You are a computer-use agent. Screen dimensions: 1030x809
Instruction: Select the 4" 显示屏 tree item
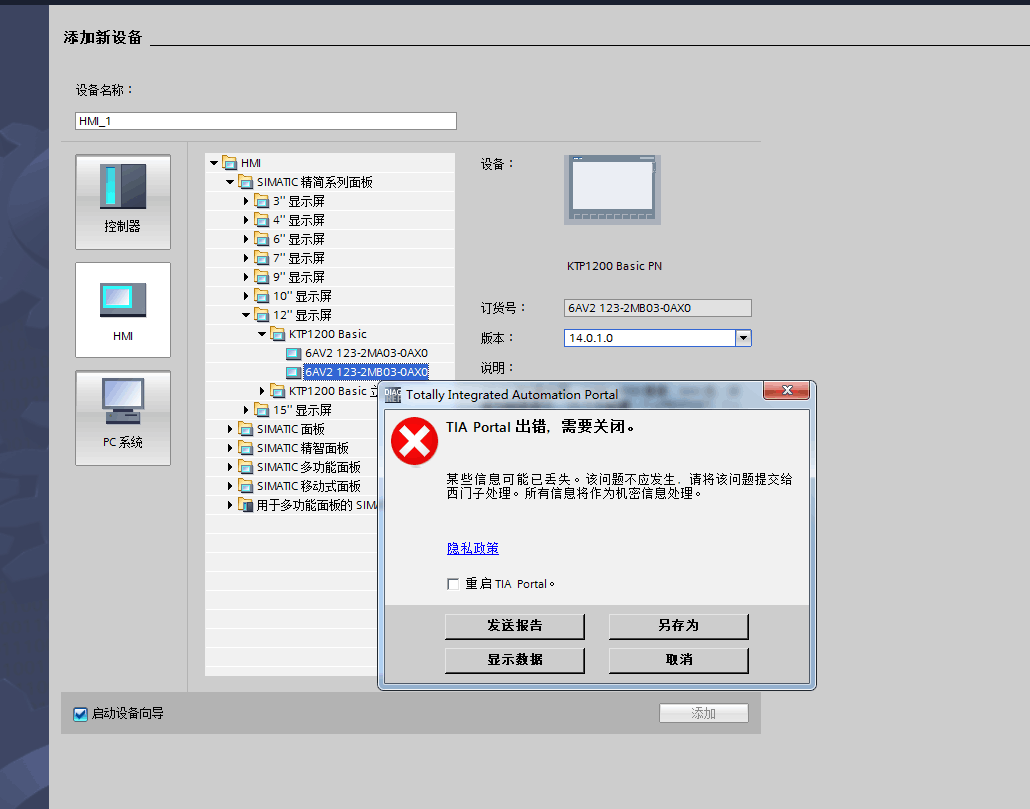pyautogui.click(x=299, y=220)
